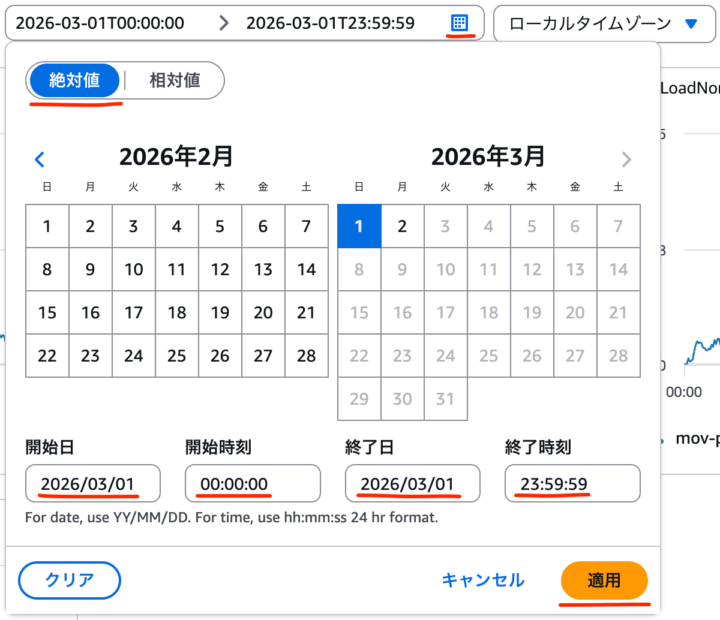Pick February 14 in the 2026年2月 calendar
The width and height of the screenshot is (720, 620).
306,269
